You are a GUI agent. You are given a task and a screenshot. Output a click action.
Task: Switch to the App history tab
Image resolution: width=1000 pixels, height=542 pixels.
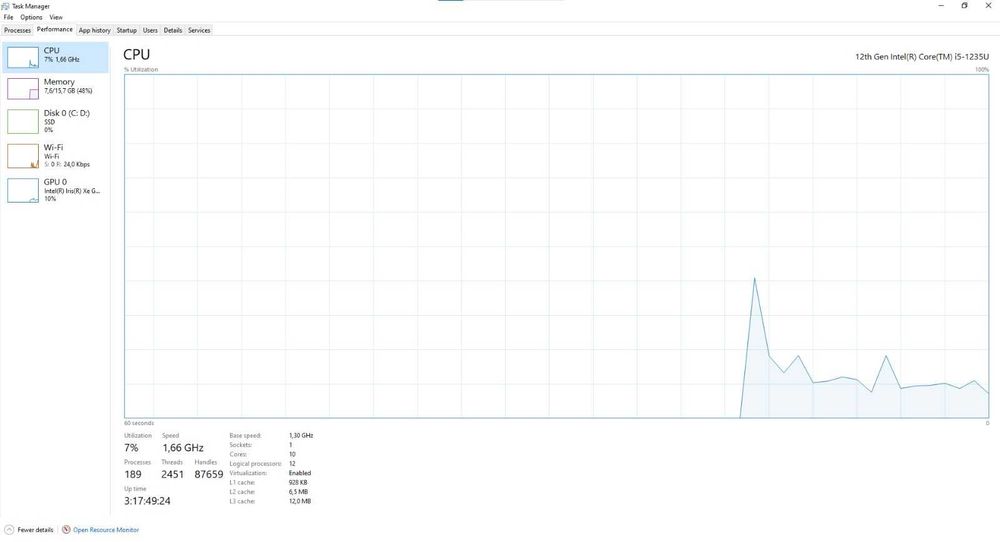click(x=94, y=30)
